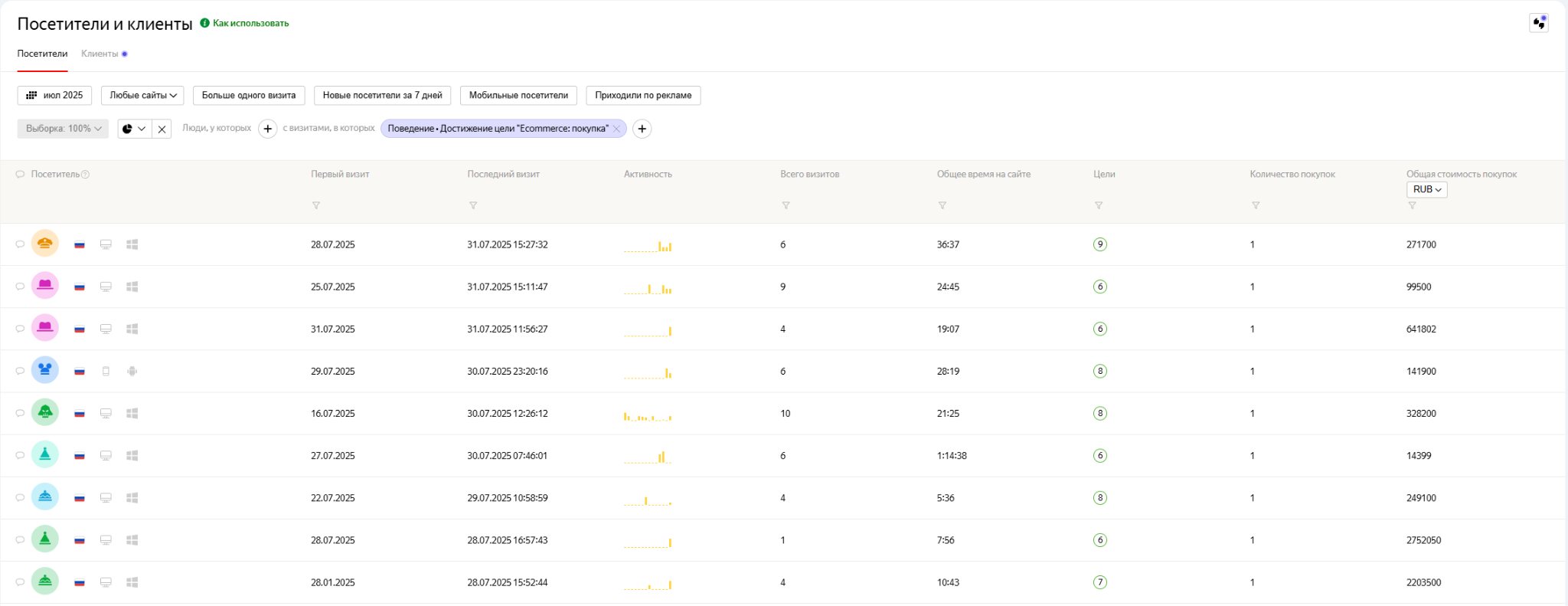Open the июл 2025 date picker

pos(54,95)
